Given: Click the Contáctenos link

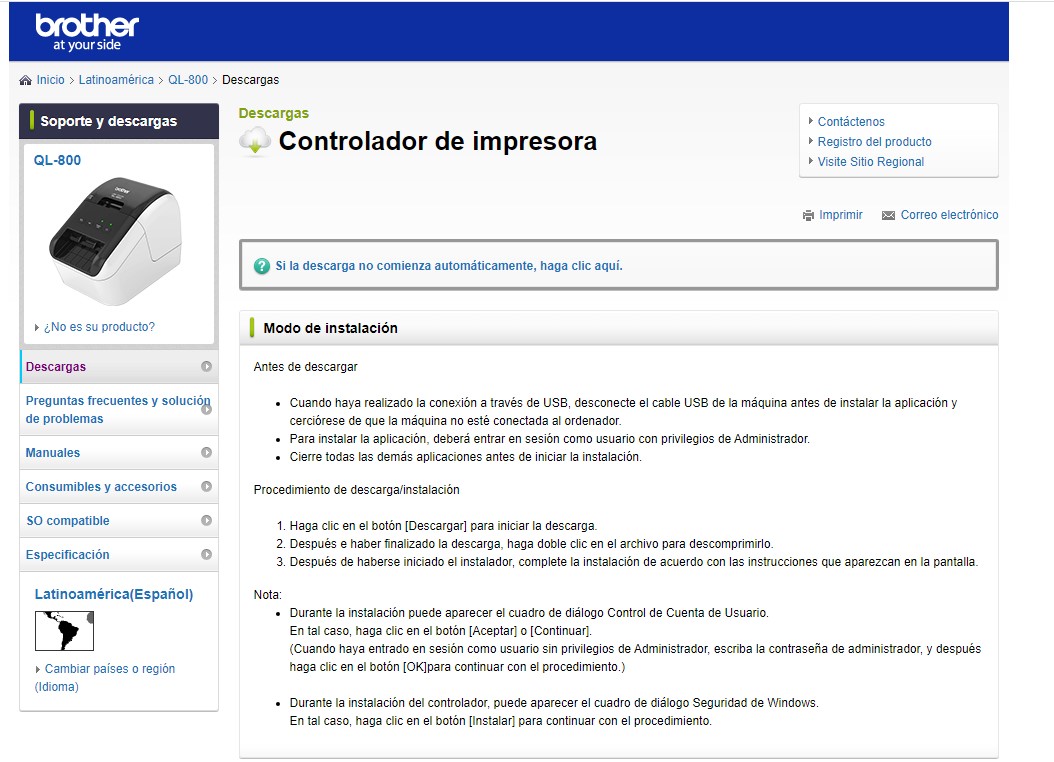Looking at the screenshot, I should [851, 122].
